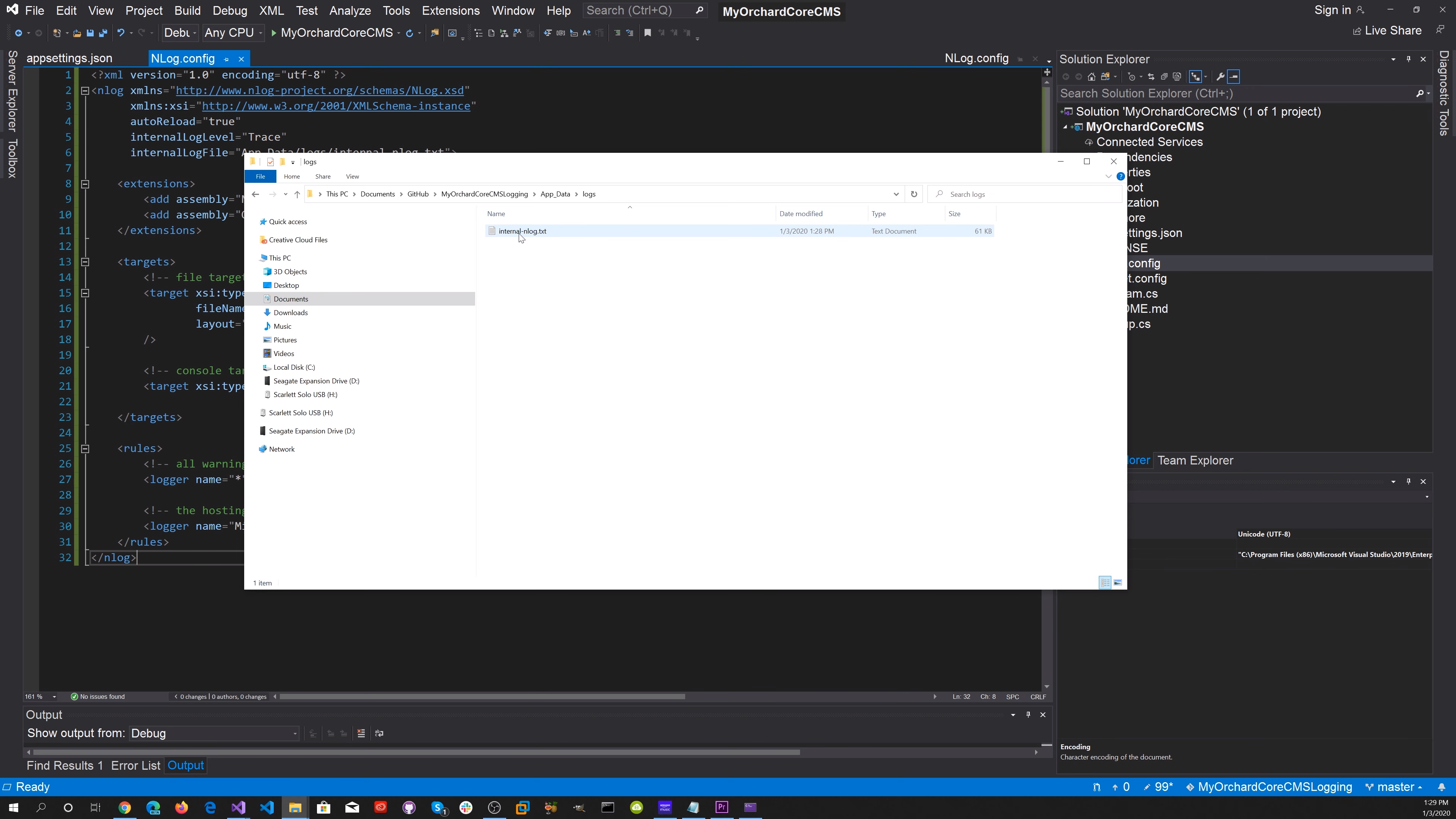The width and height of the screenshot is (1456, 819).
Task: Undo the last edit in Visual Studio
Action: coord(121,33)
